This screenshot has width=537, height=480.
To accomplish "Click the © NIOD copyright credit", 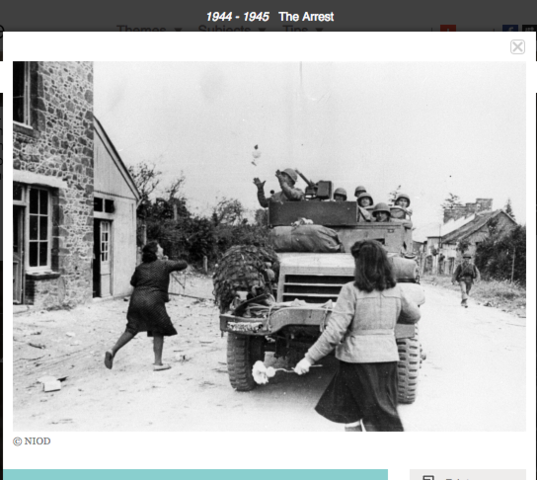I will point(32,441).
